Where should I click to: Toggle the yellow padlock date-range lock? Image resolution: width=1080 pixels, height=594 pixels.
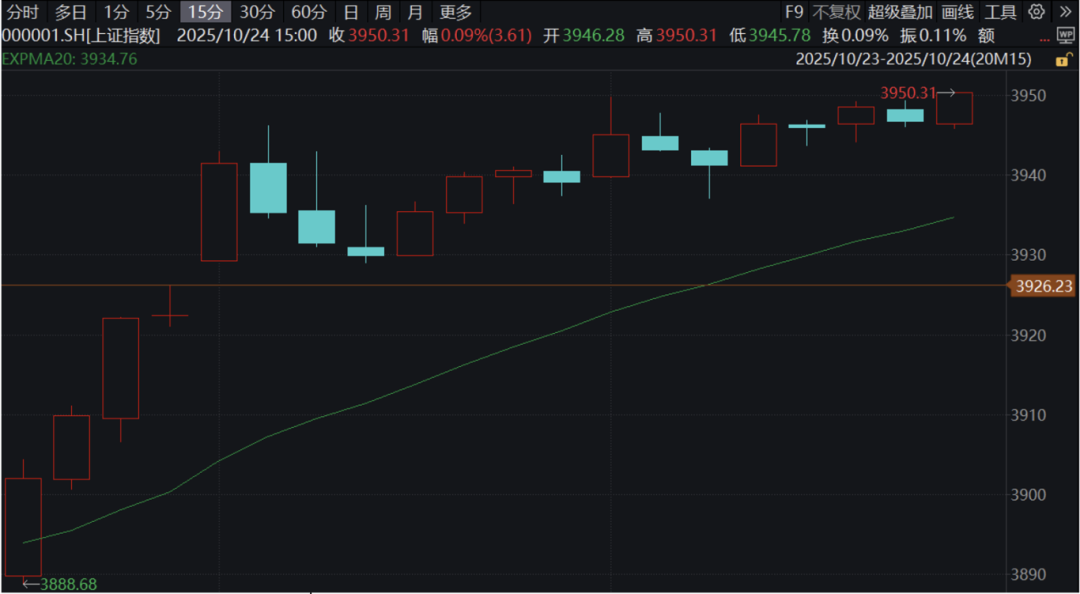(x=1064, y=59)
